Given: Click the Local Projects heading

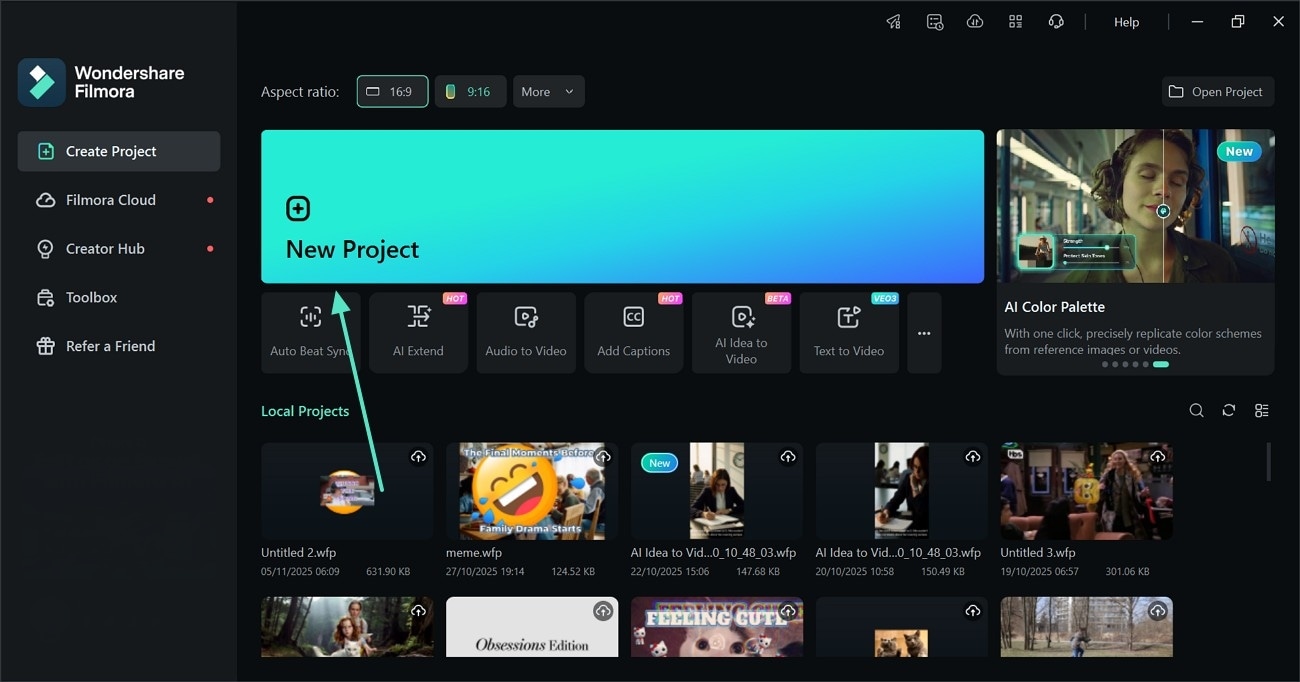Looking at the screenshot, I should pyautogui.click(x=305, y=411).
